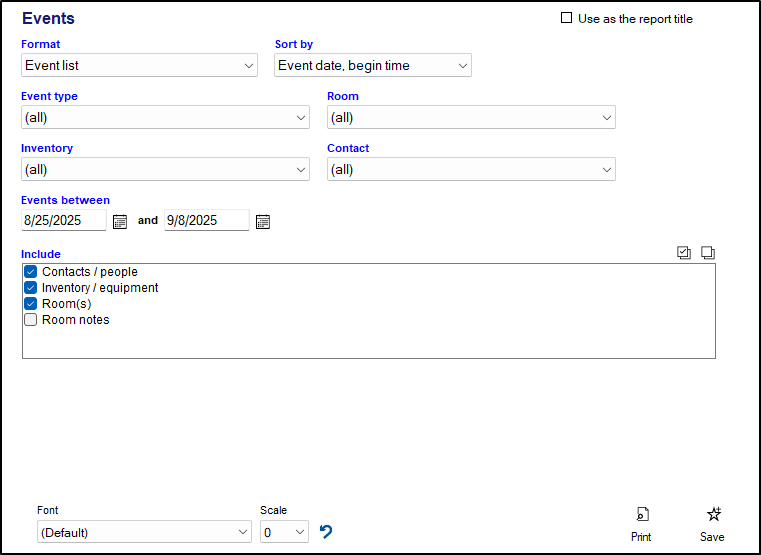
Task: Enable Use as the report title
Action: 567,19
